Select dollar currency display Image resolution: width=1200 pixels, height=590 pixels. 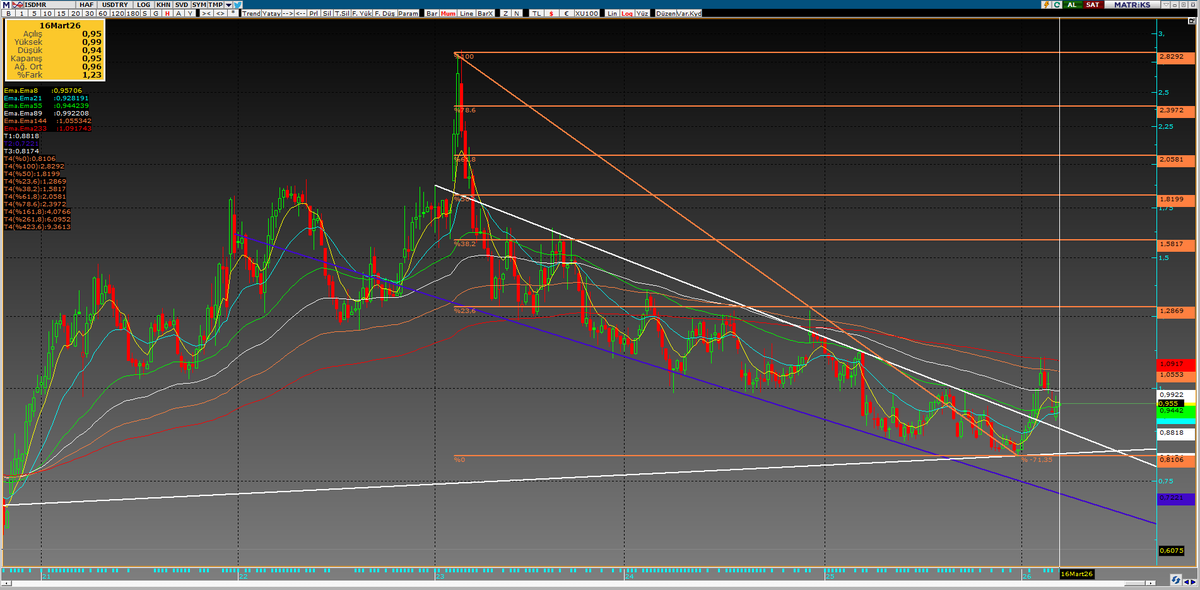click(x=552, y=14)
